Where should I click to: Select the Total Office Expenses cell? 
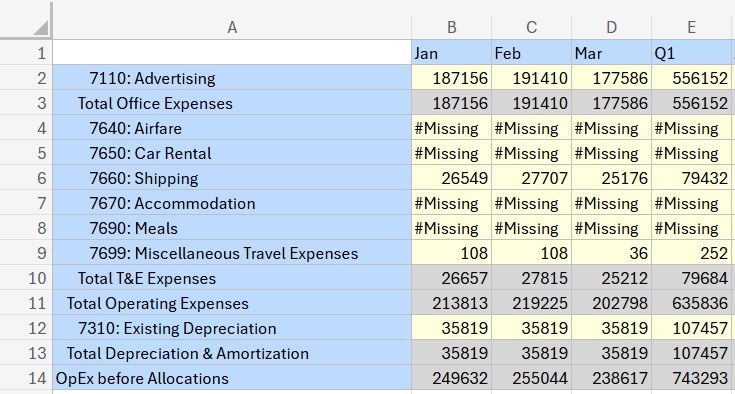(x=232, y=103)
